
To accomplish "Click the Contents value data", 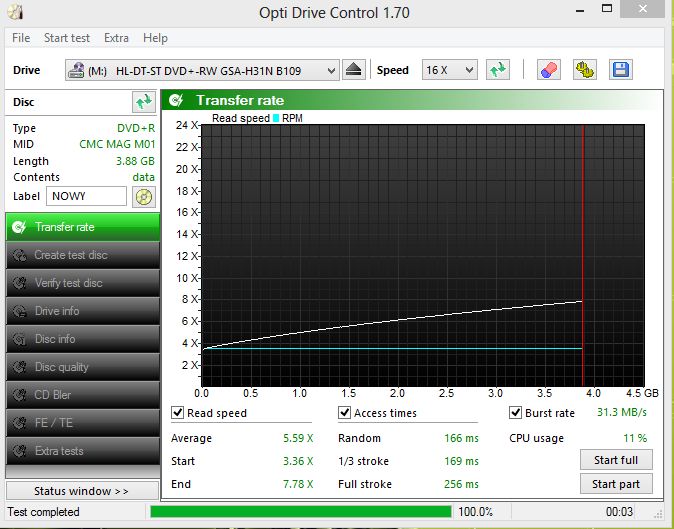I will (x=144, y=177).
